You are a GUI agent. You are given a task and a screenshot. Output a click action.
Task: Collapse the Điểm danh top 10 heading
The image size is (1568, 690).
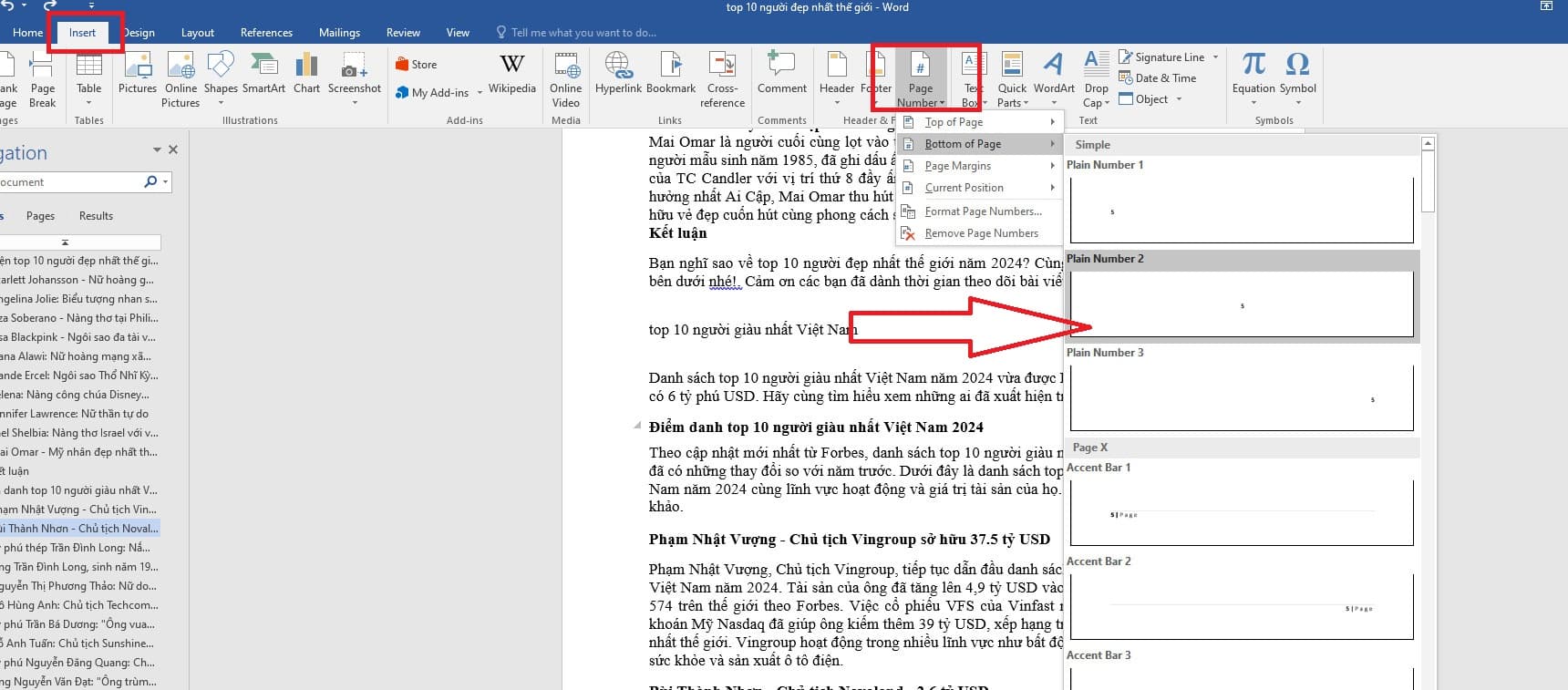[637, 427]
